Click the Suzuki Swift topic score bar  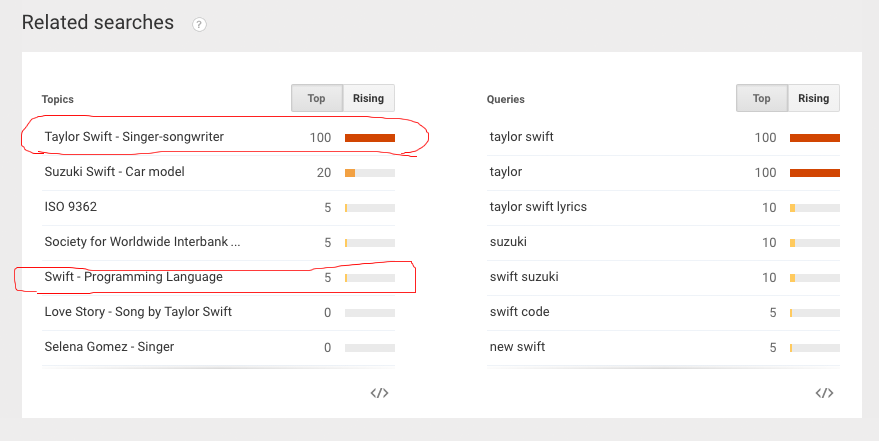[370, 173]
